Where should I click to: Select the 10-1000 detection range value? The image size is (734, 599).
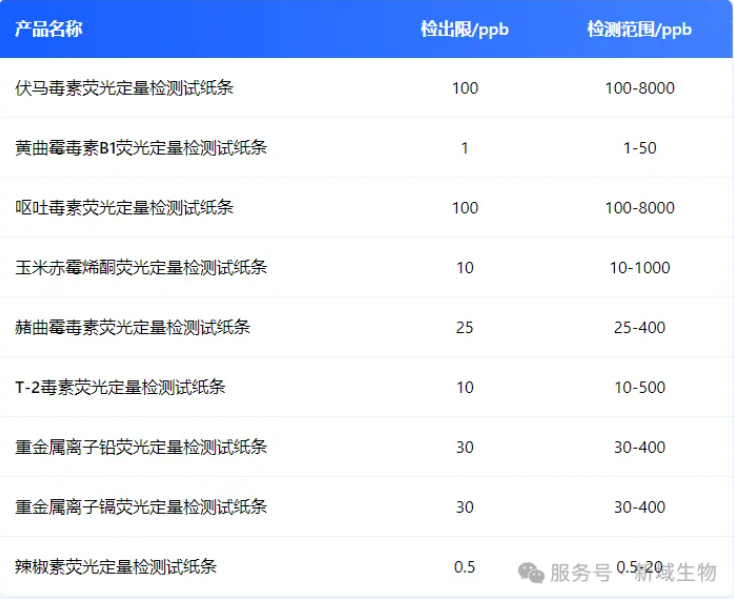click(639, 268)
